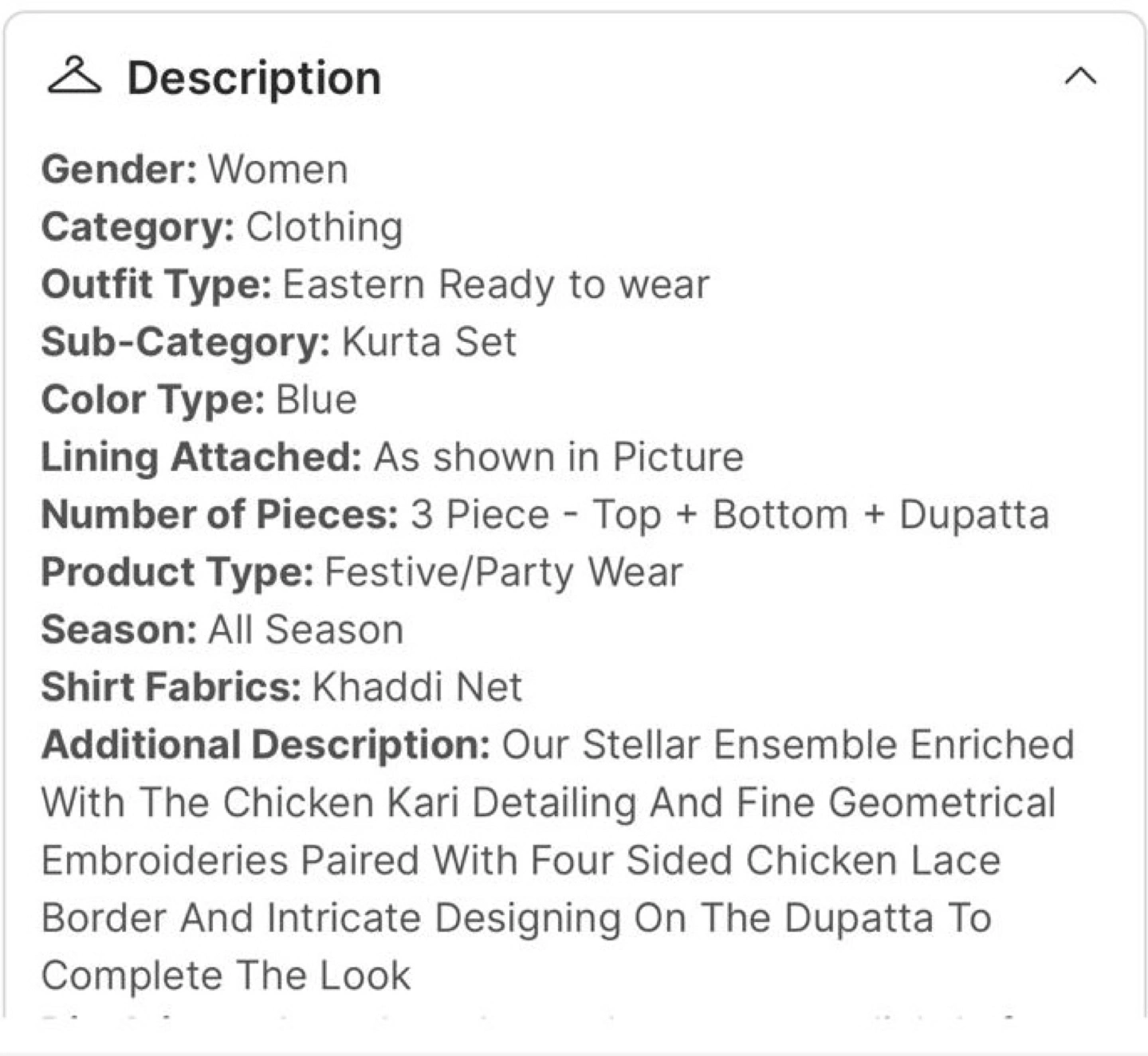The height and width of the screenshot is (1056, 1148).
Task: Click the Additional Description label
Action: (265, 745)
